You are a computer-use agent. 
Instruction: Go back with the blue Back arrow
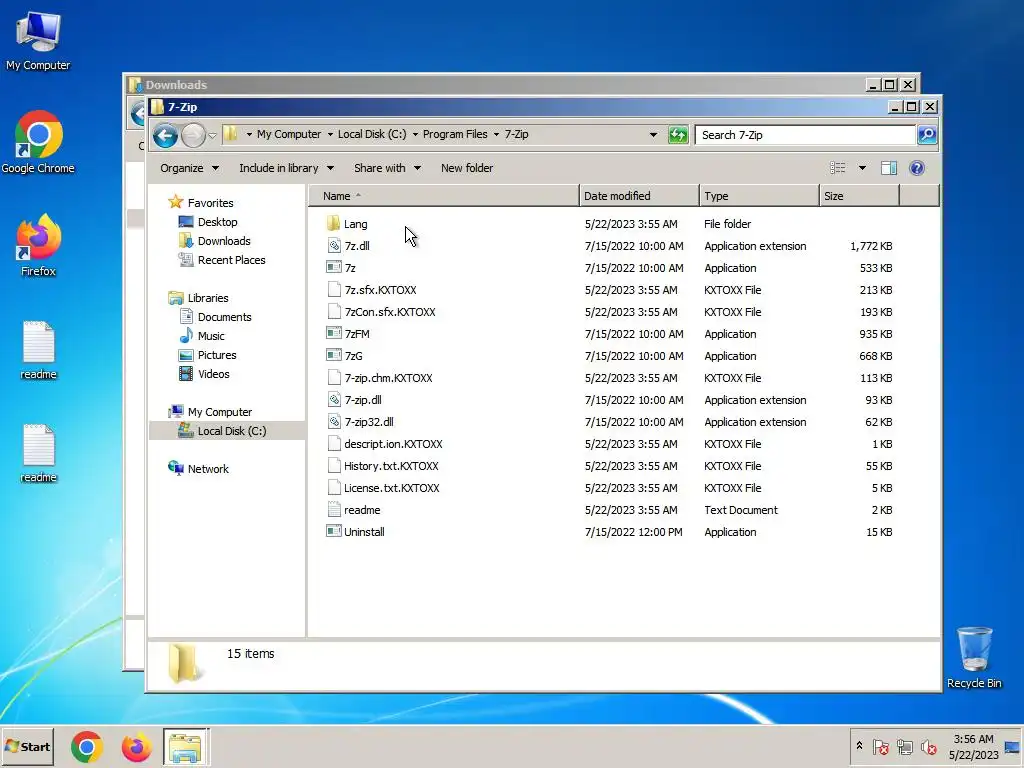[x=165, y=135]
